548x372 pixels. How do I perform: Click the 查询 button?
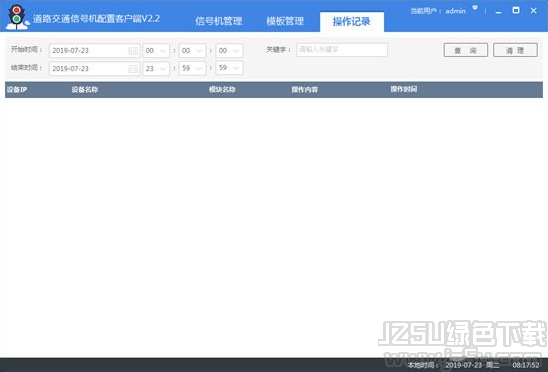click(466, 50)
